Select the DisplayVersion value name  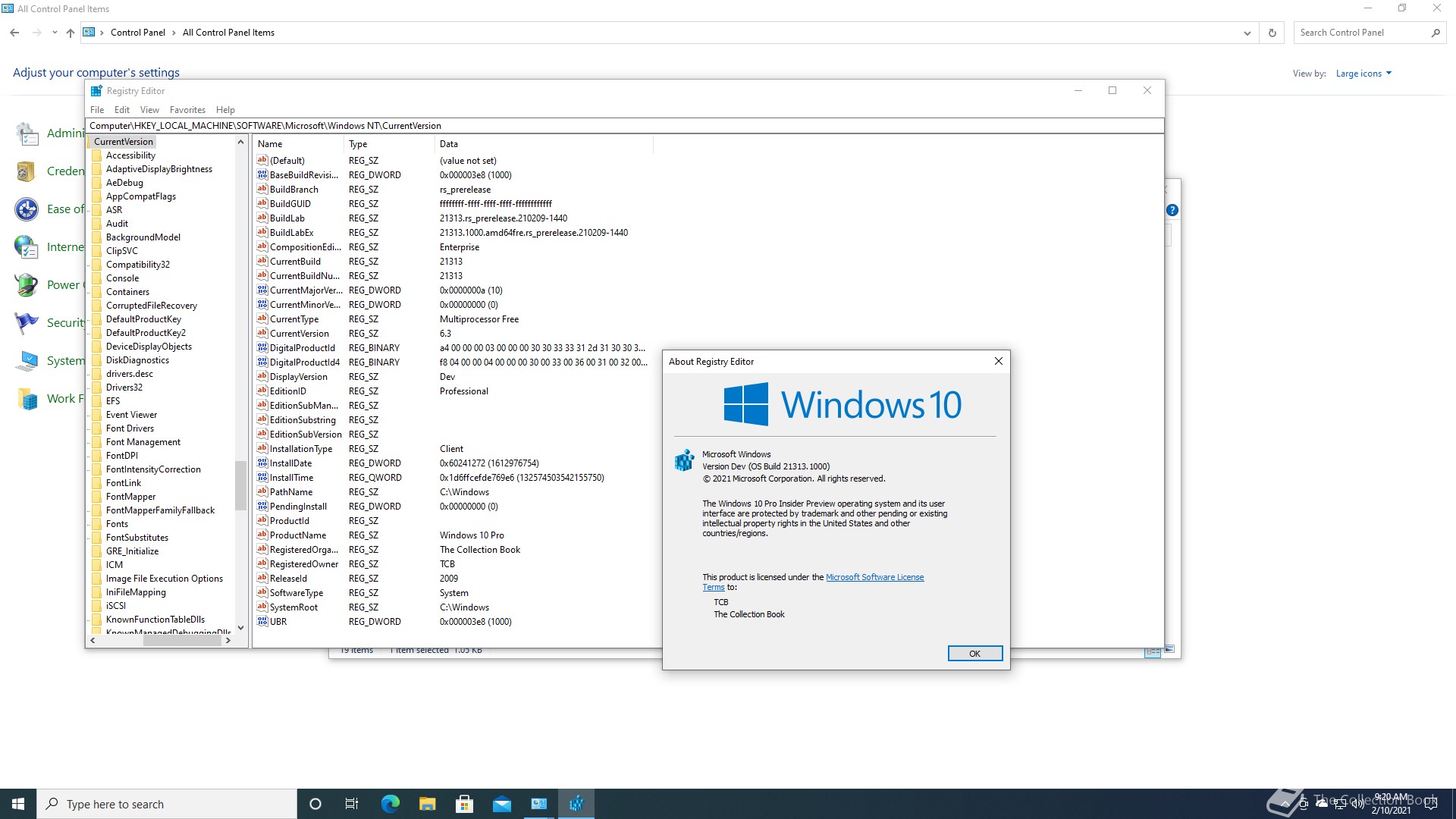click(x=299, y=377)
